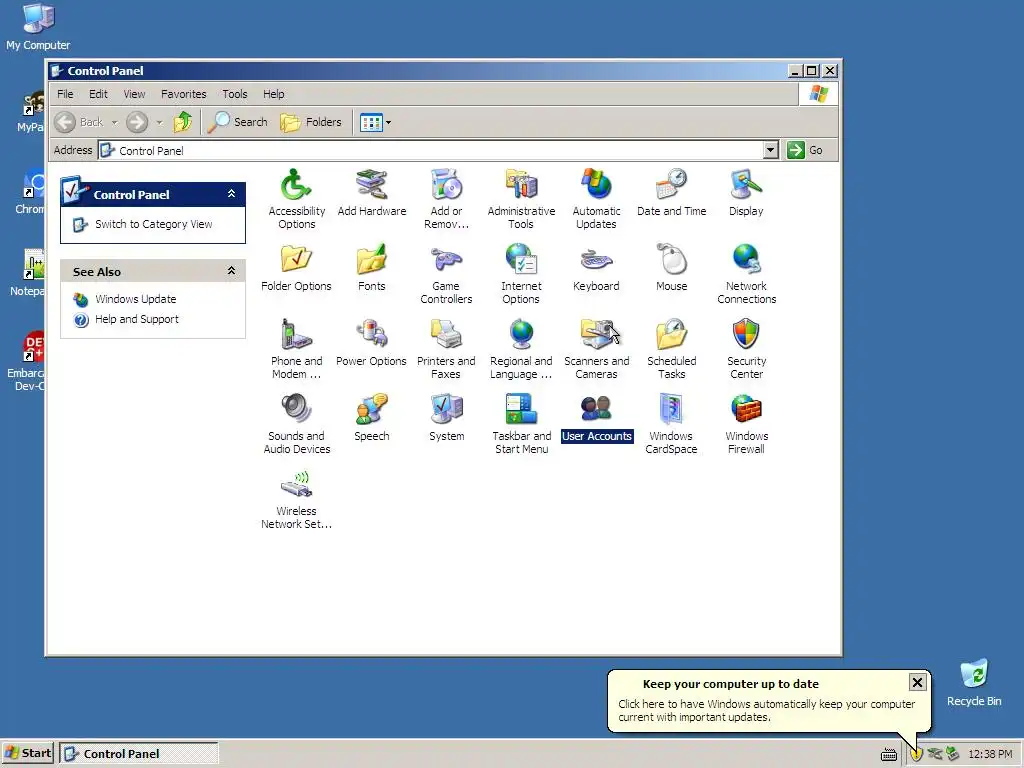
Task: Open Internet Options icon
Action: pyautogui.click(x=521, y=274)
